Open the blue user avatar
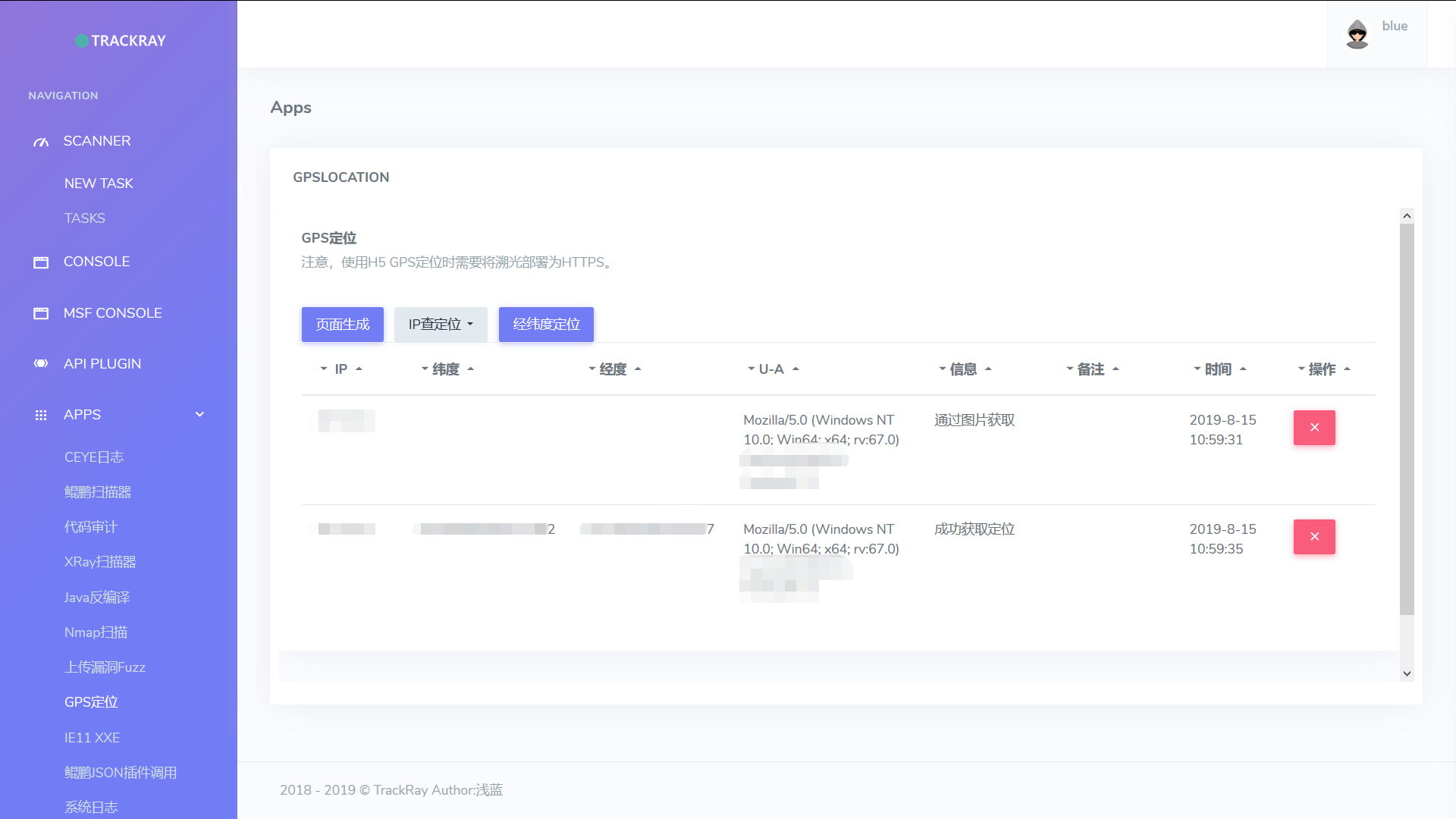 click(x=1357, y=34)
